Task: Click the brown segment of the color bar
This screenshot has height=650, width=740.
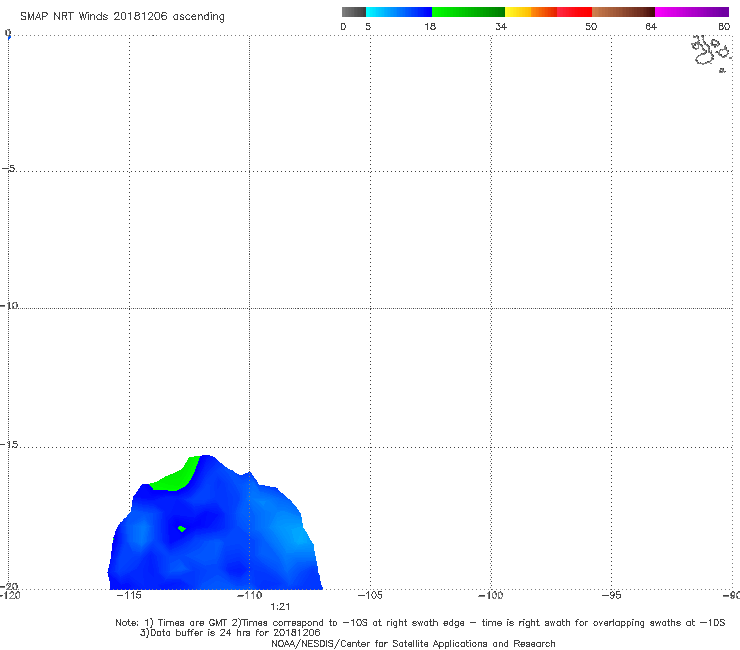Action: [x=623, y=12]
